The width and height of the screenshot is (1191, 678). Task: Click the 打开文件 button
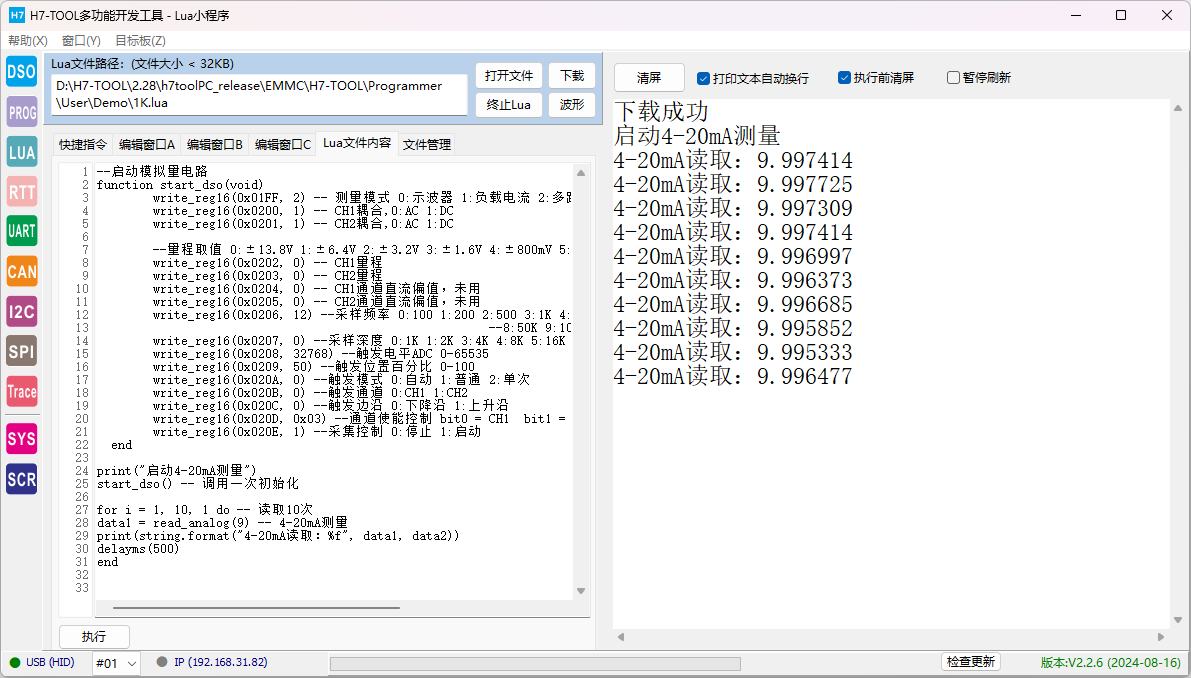click(x=509, y=76)
